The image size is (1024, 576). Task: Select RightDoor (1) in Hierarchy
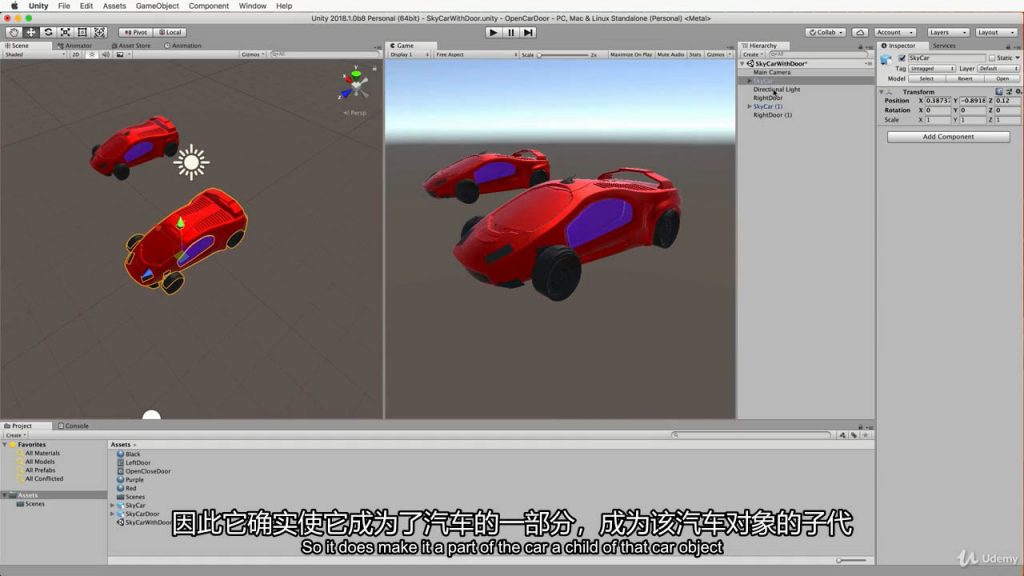pos(773,115)
